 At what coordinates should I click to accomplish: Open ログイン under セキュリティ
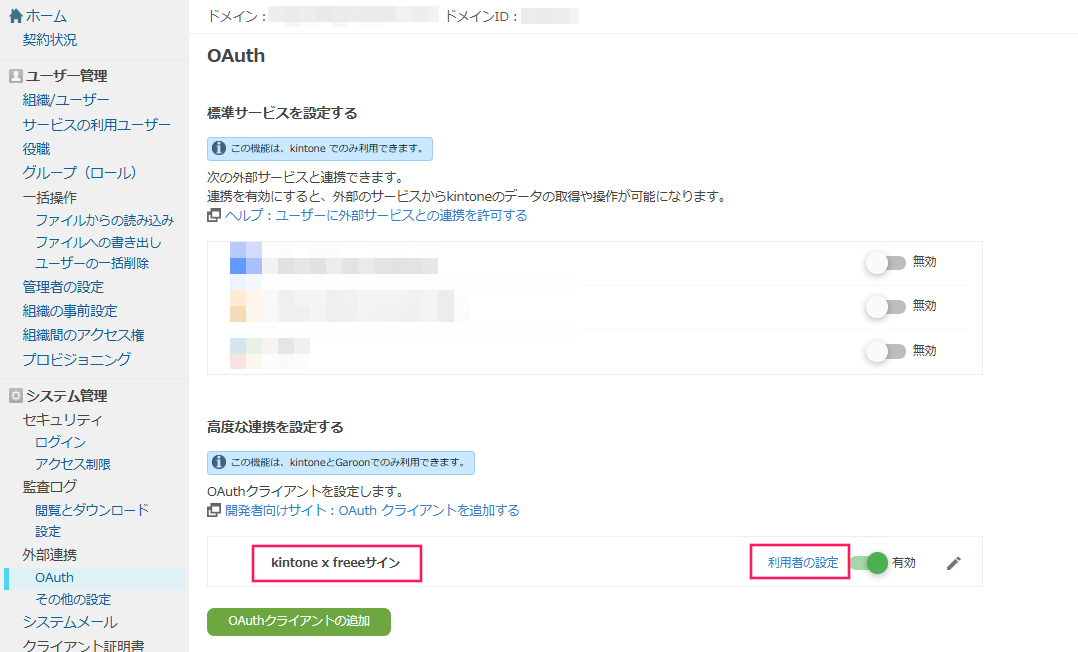(x=60, y=442)
